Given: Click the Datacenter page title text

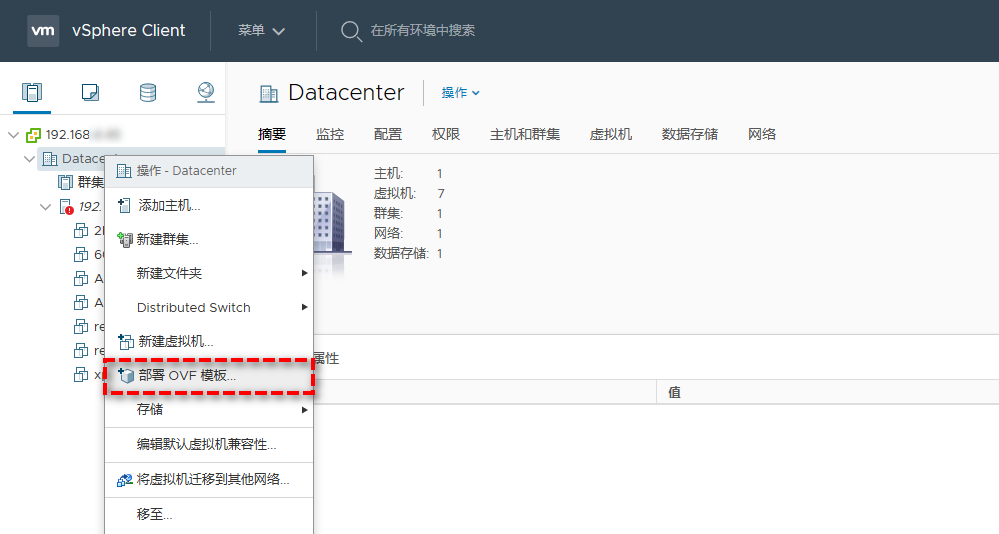Looking at the screenshot, I should click(x=346, y=93).
